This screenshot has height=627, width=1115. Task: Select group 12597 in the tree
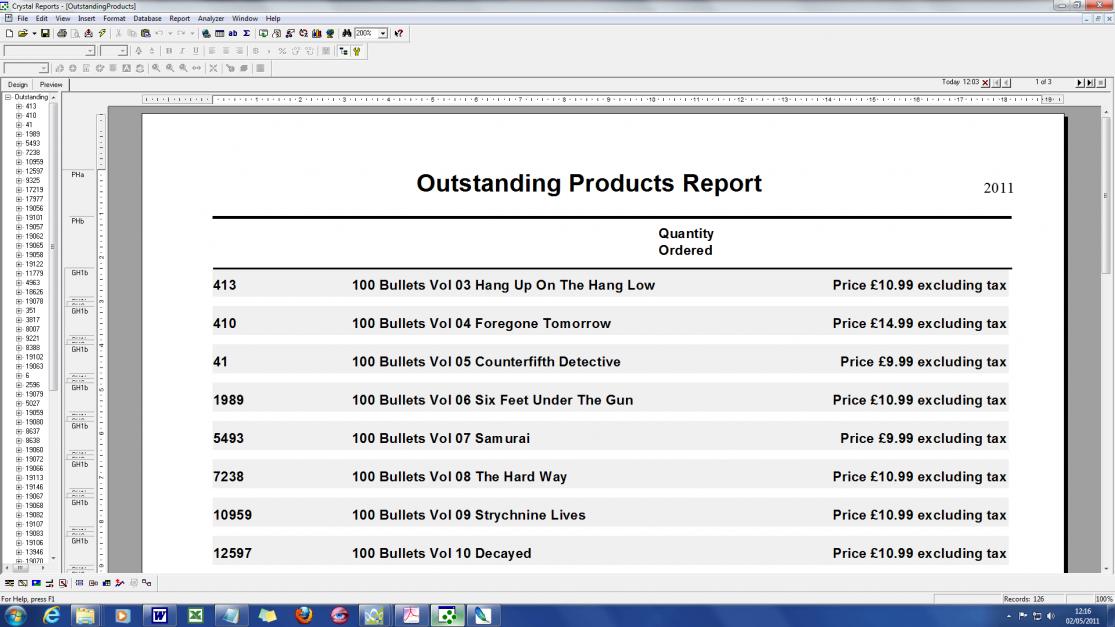coord(34,171)
